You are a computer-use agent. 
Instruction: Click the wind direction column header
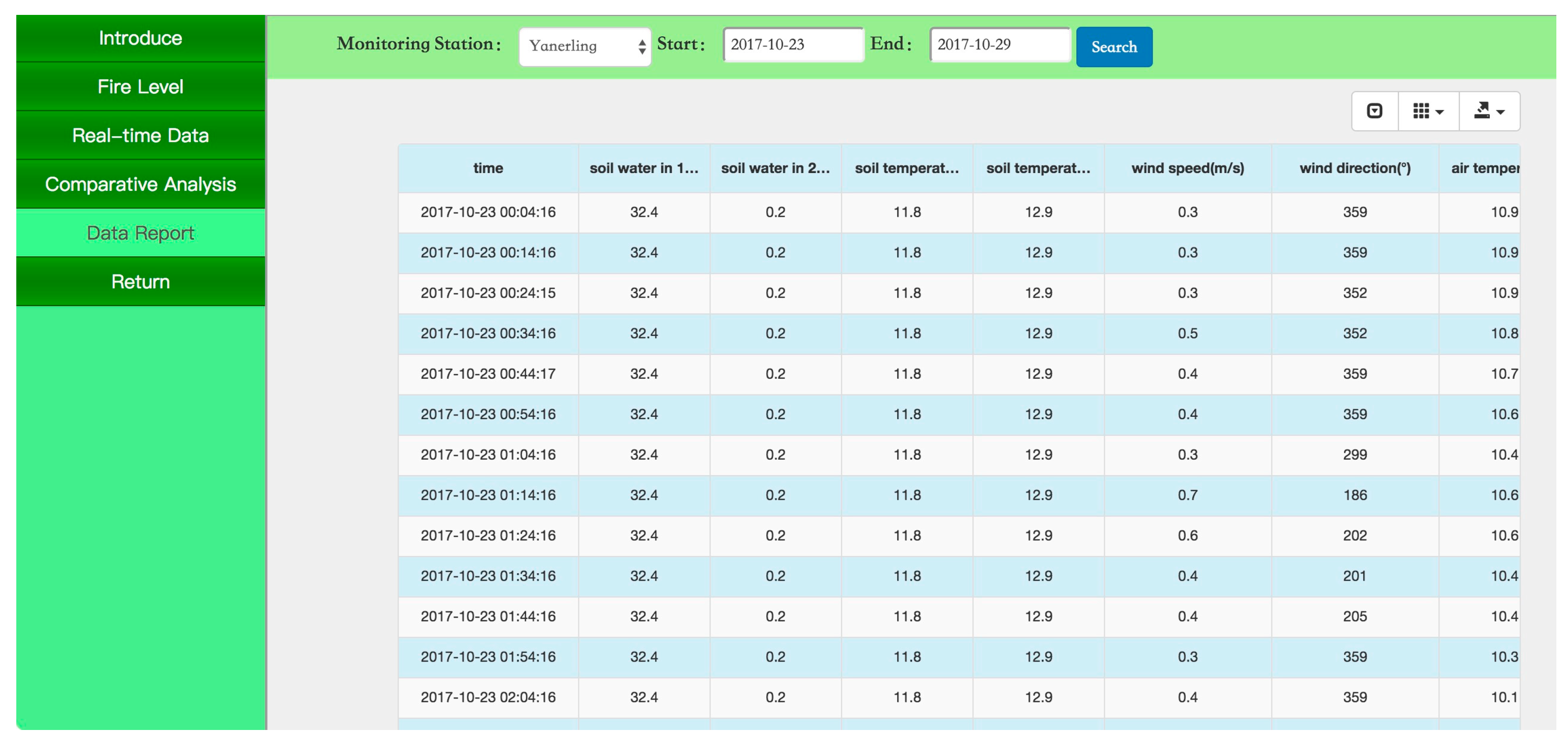(1354, 168)
